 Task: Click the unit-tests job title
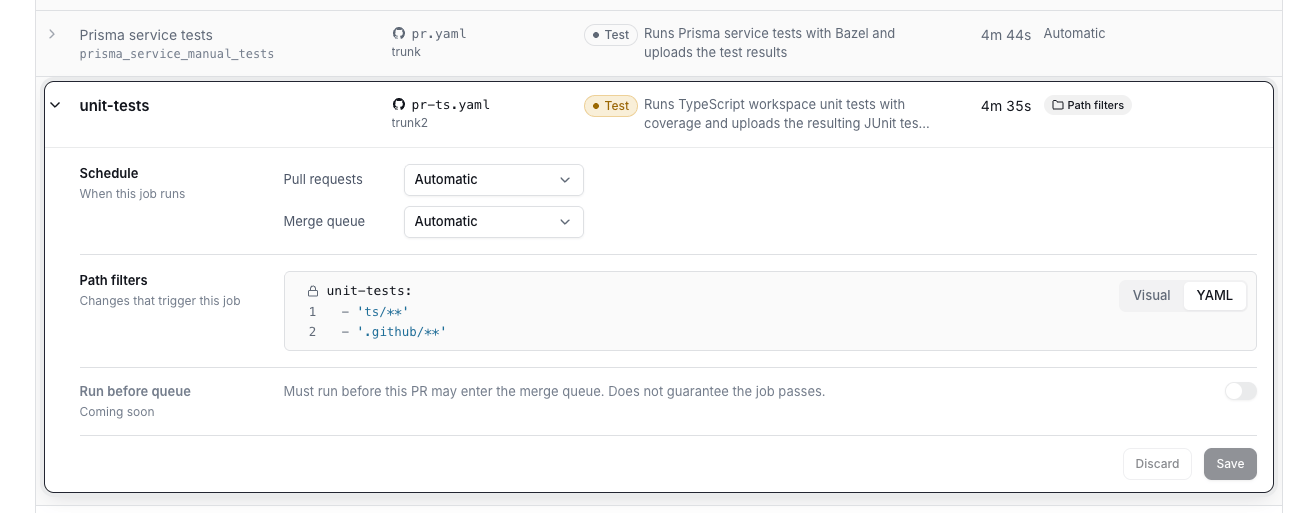(114, 105)
